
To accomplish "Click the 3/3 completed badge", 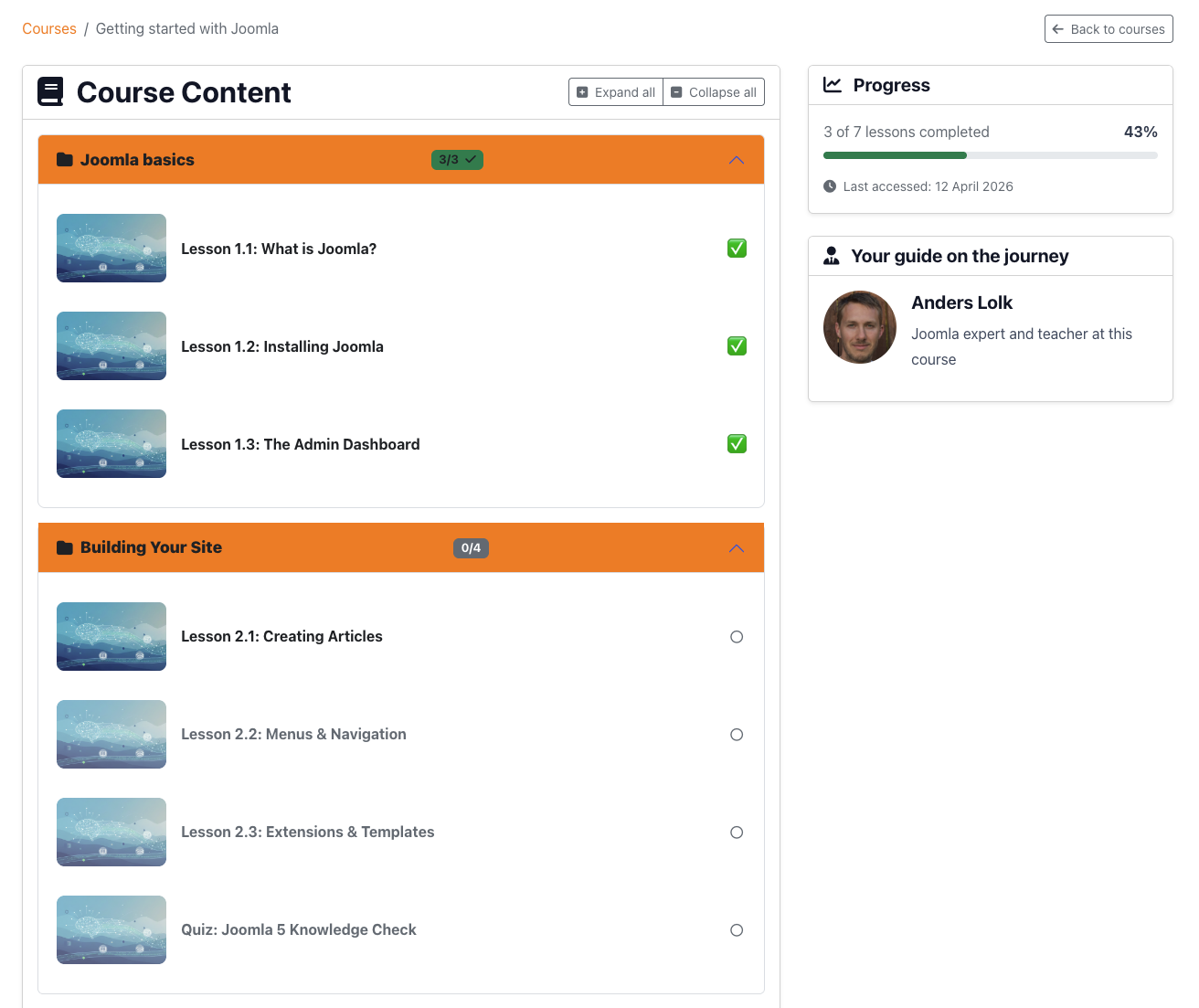I will pos(457,160).
